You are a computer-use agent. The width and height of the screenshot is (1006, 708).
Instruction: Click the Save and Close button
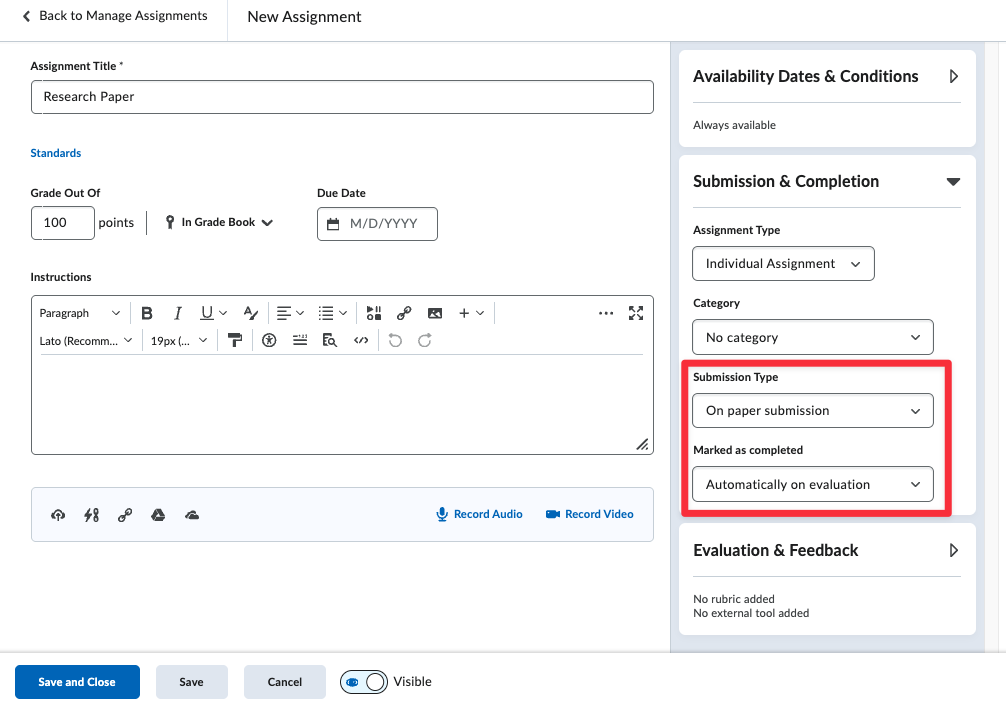click(77, 682)
